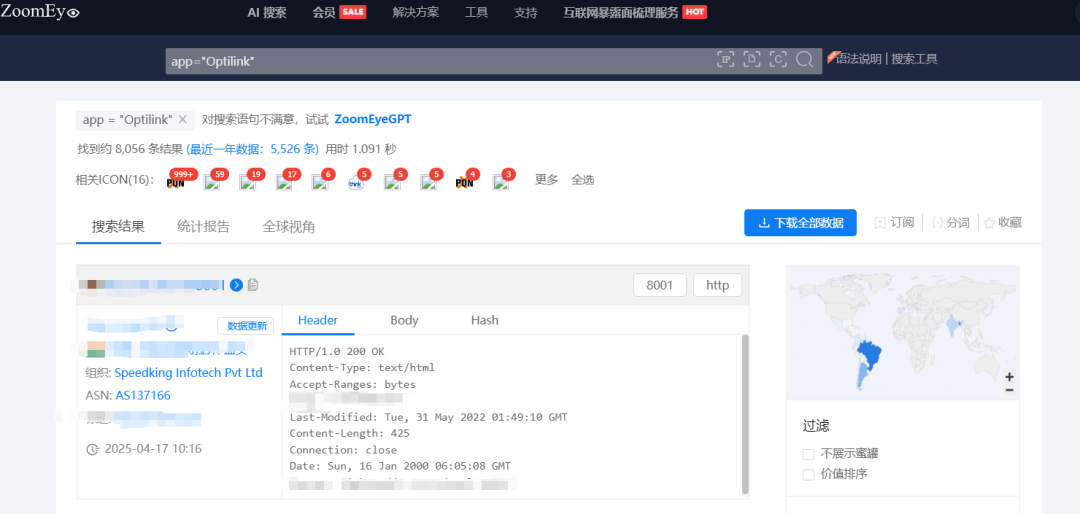Viewport: 1080px width, 514px height.
Task: Enable 价值排序 checkbox
Action: point(808,474)
